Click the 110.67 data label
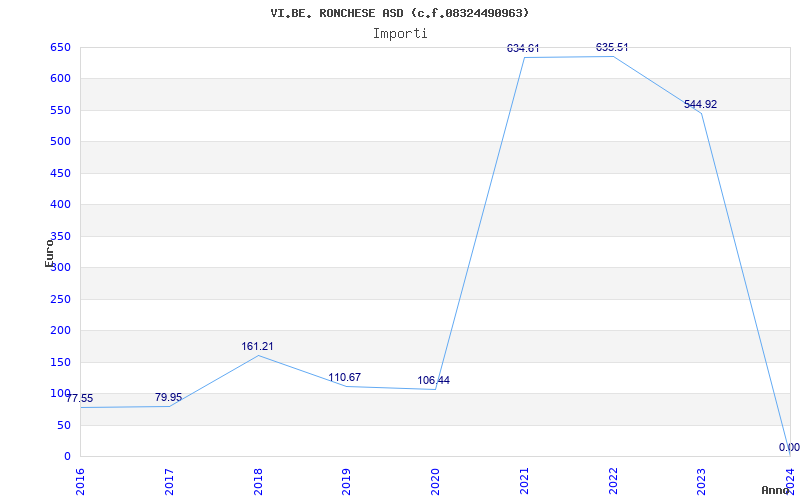 coord(344,378)
